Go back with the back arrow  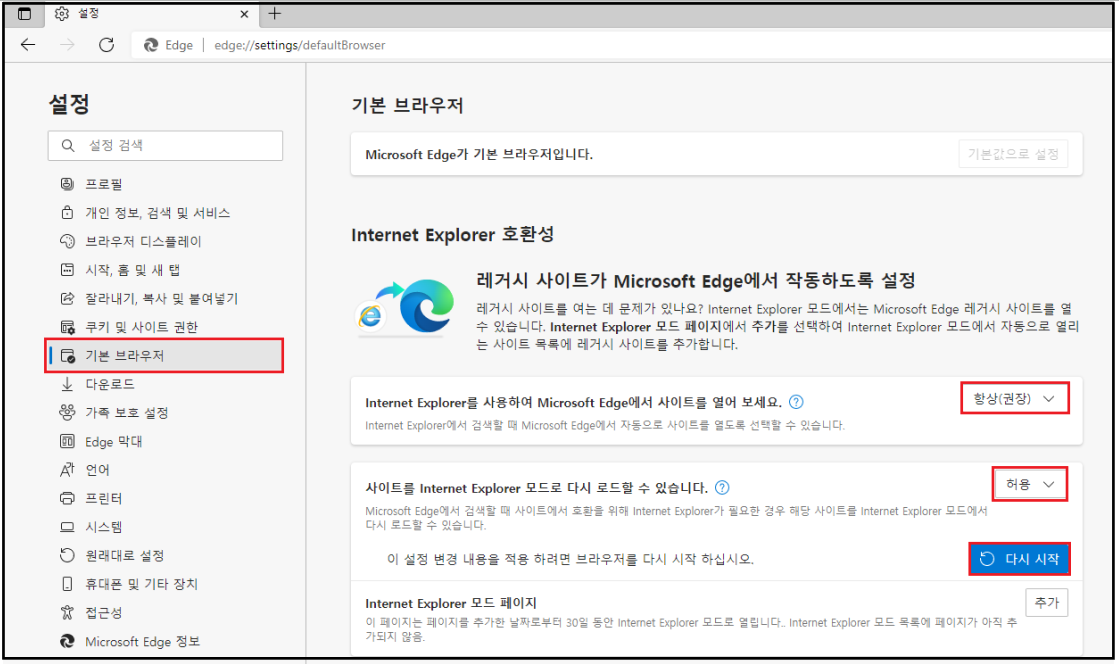[x=28, y=45]
